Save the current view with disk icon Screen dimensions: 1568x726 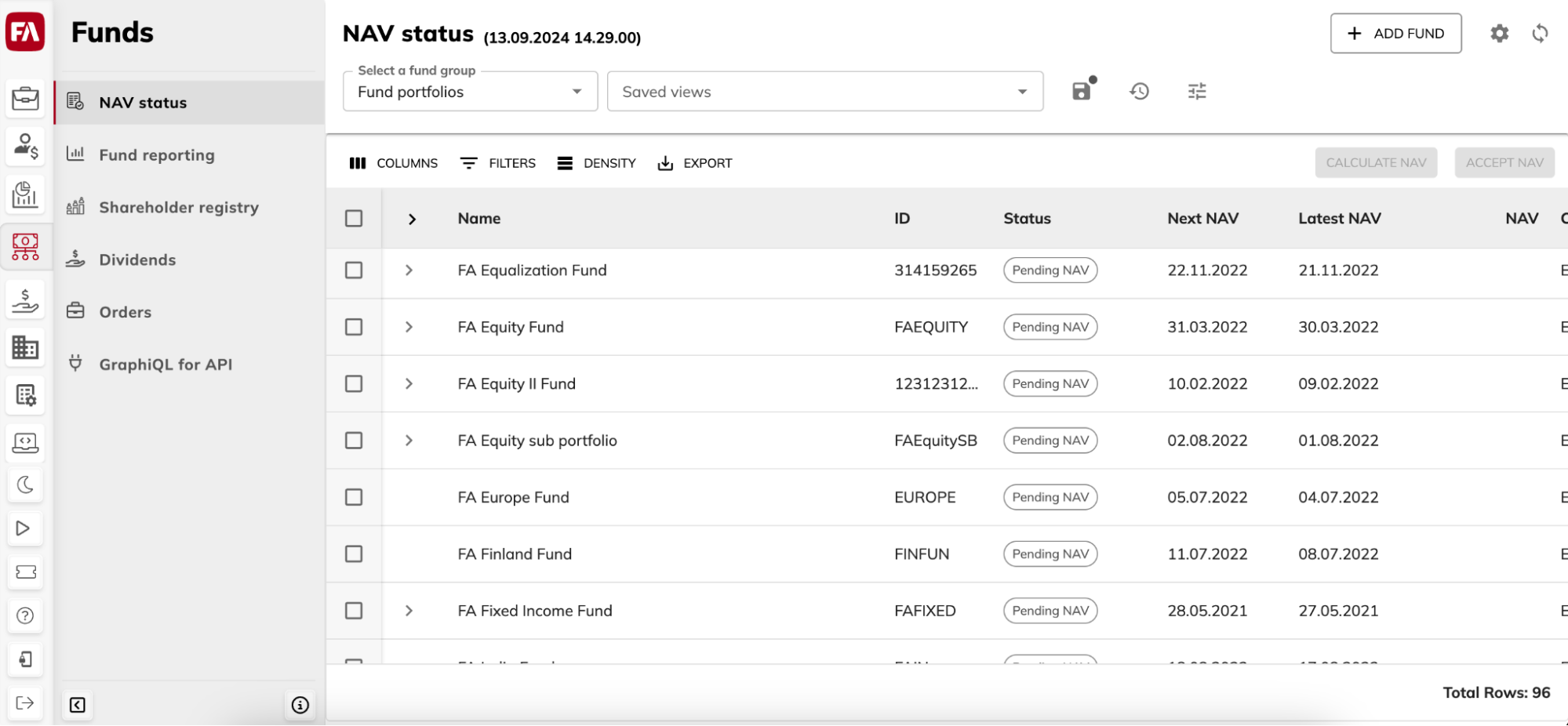(x=1083, y=90)
